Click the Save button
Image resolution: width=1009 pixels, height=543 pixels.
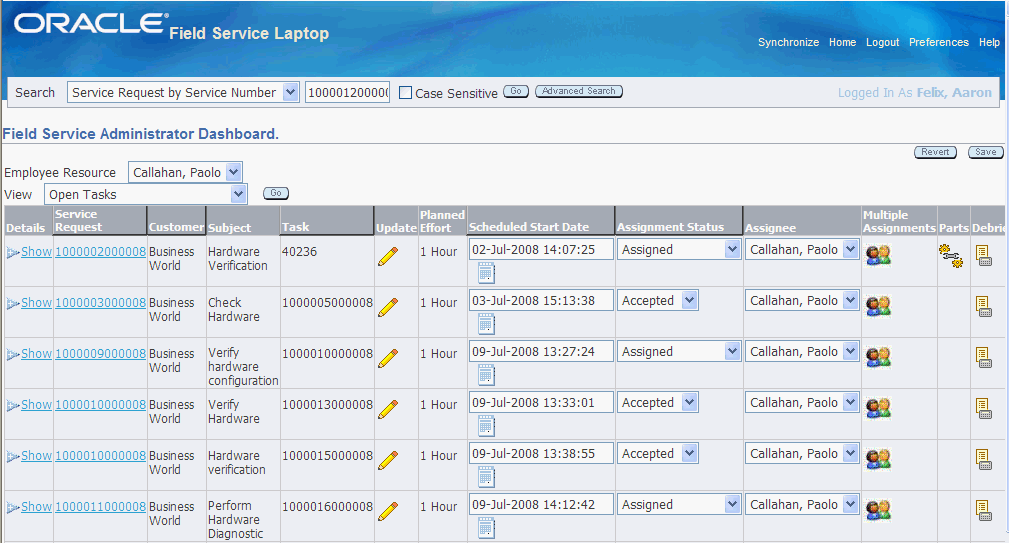pyautogui.click(x=985, y=152)
